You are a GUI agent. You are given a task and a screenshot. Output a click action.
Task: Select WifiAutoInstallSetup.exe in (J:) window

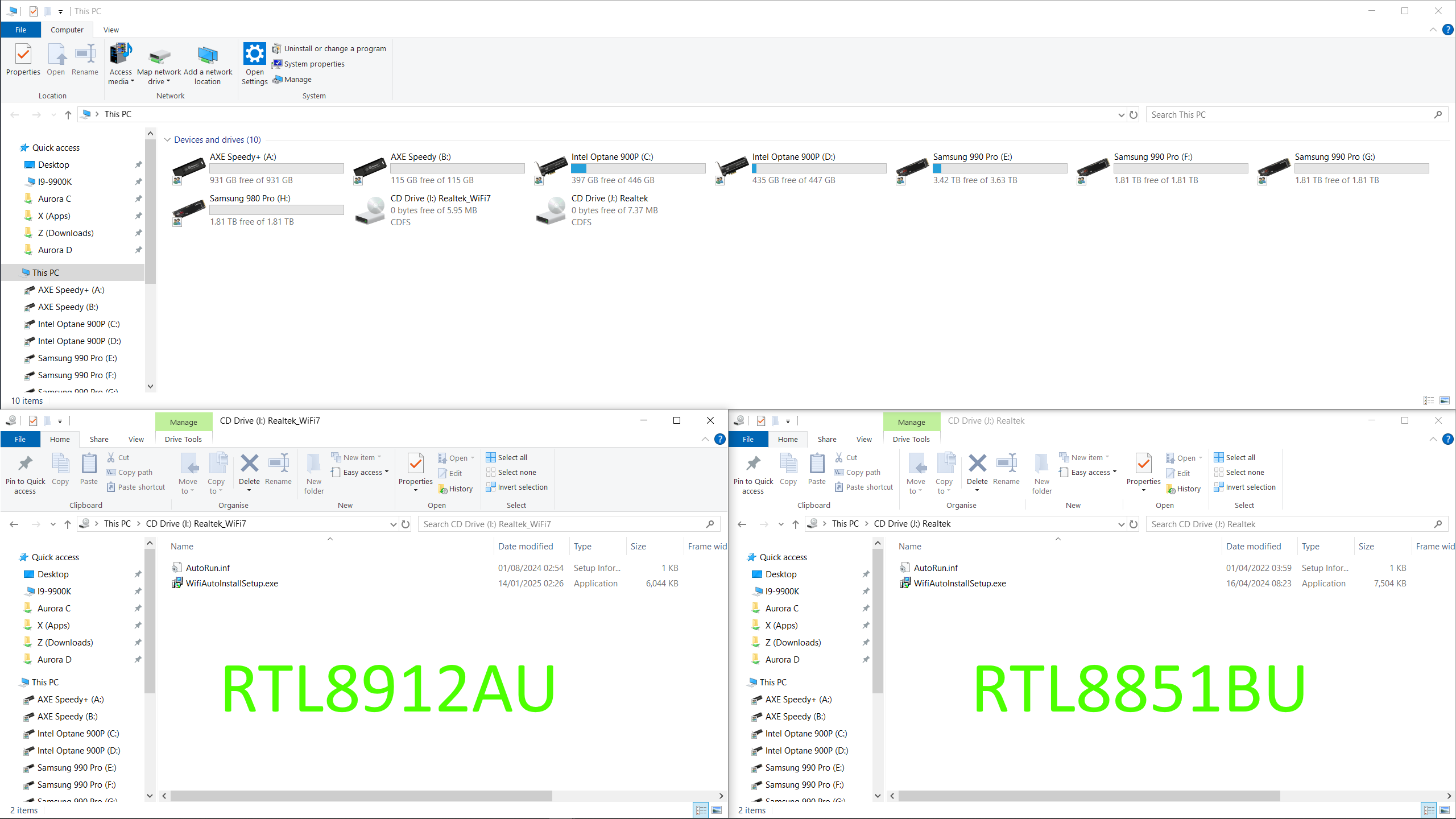pos(959,583)
